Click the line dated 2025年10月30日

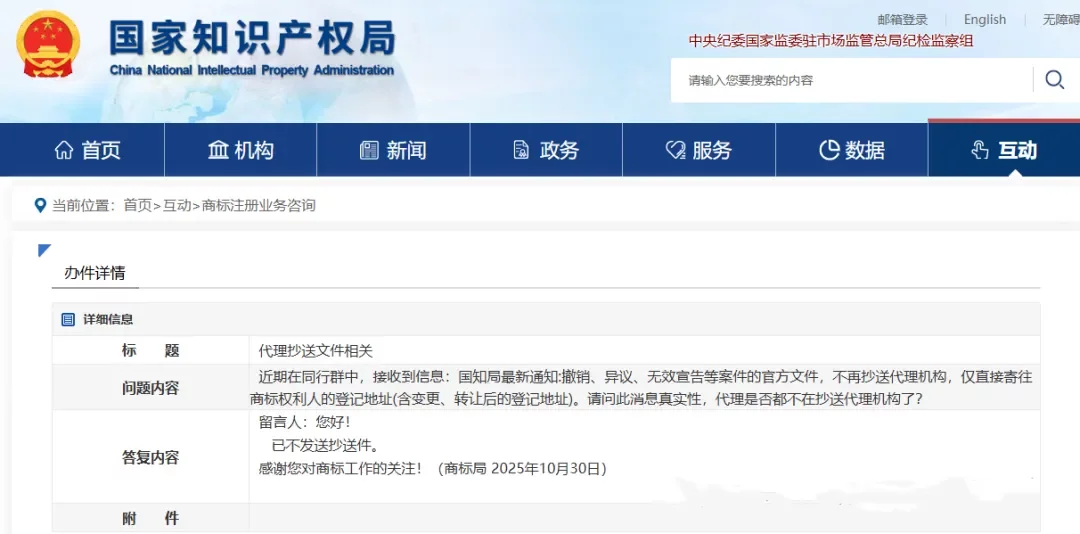click(x=433, y=469)
